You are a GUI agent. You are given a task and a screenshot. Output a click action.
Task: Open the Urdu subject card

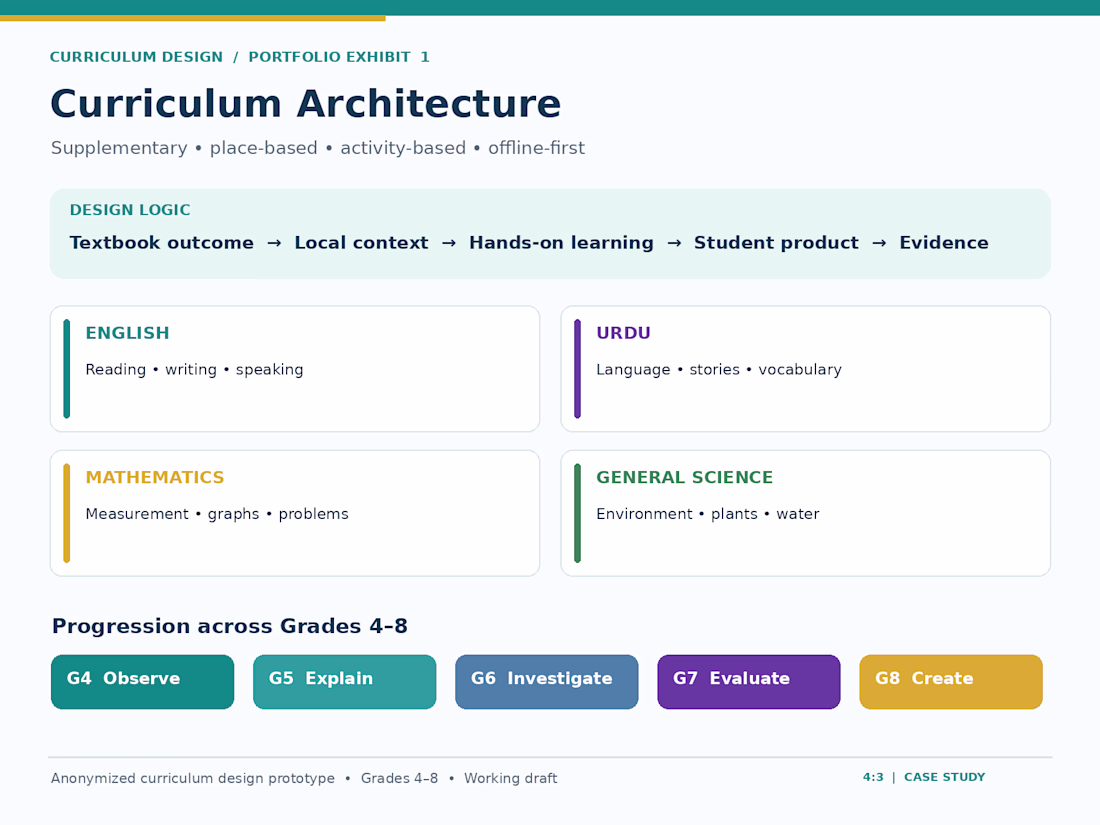point(805,369)
